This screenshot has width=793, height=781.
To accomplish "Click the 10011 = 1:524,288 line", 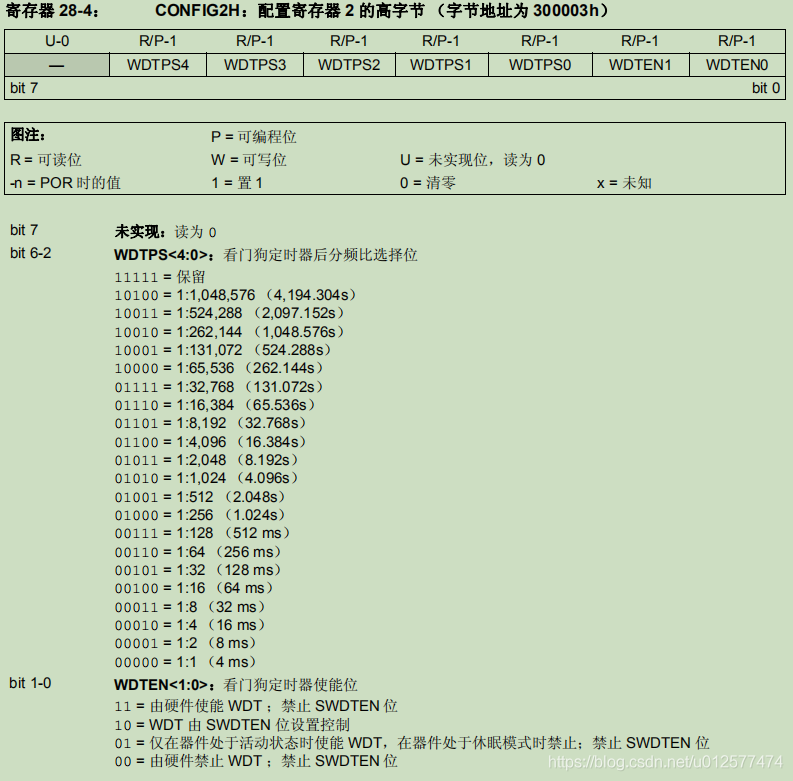I will pos(229,313).
